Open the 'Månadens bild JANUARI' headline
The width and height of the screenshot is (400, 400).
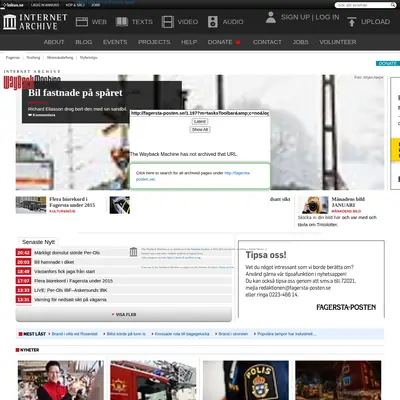coord(348,202)
